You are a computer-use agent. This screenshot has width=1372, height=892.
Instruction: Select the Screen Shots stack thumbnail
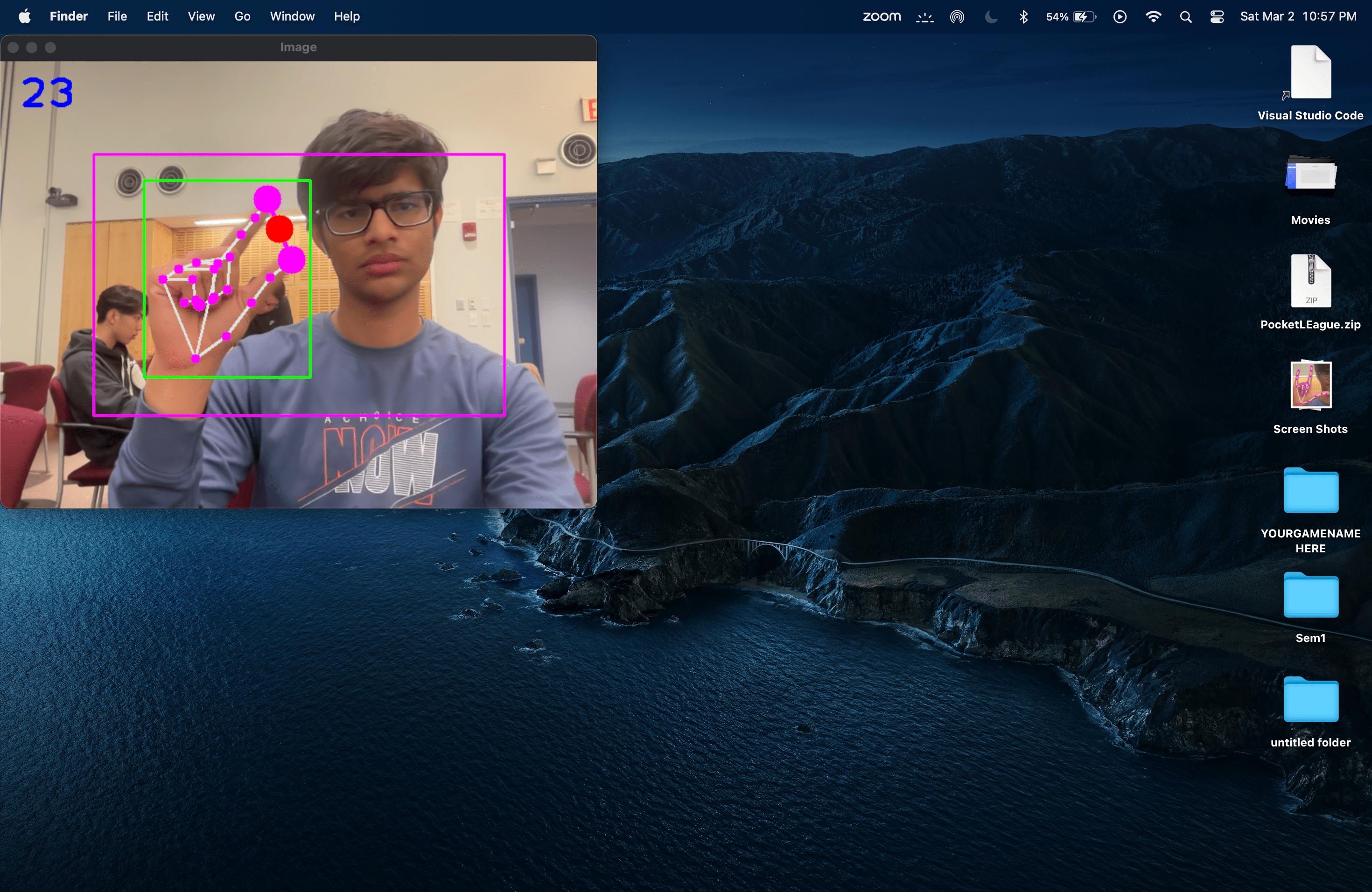(x=1310, y=385)
